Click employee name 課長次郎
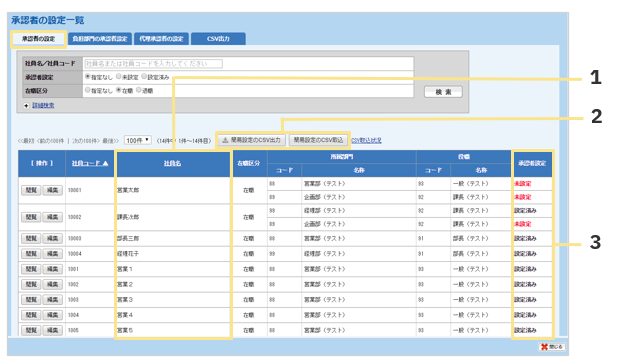 tap(128, 217)
